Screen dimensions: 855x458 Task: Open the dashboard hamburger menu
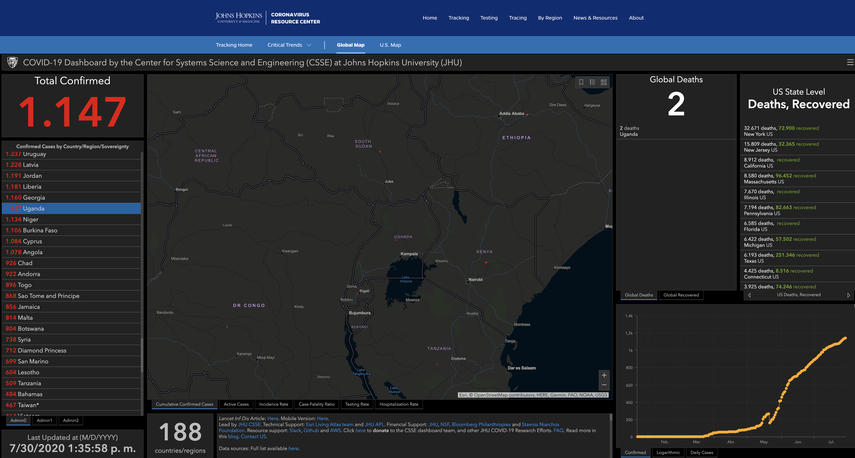click(850, 63)
